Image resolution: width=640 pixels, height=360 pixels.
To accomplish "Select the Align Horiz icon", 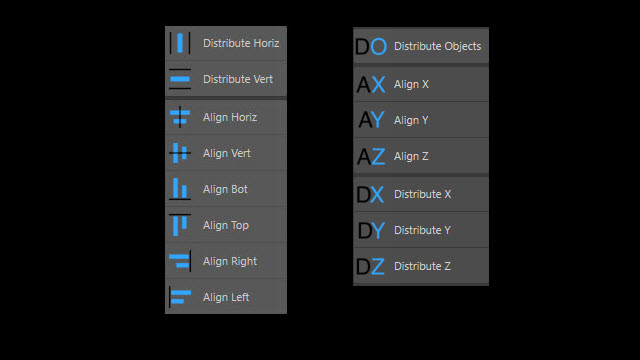I will (180, 117).
